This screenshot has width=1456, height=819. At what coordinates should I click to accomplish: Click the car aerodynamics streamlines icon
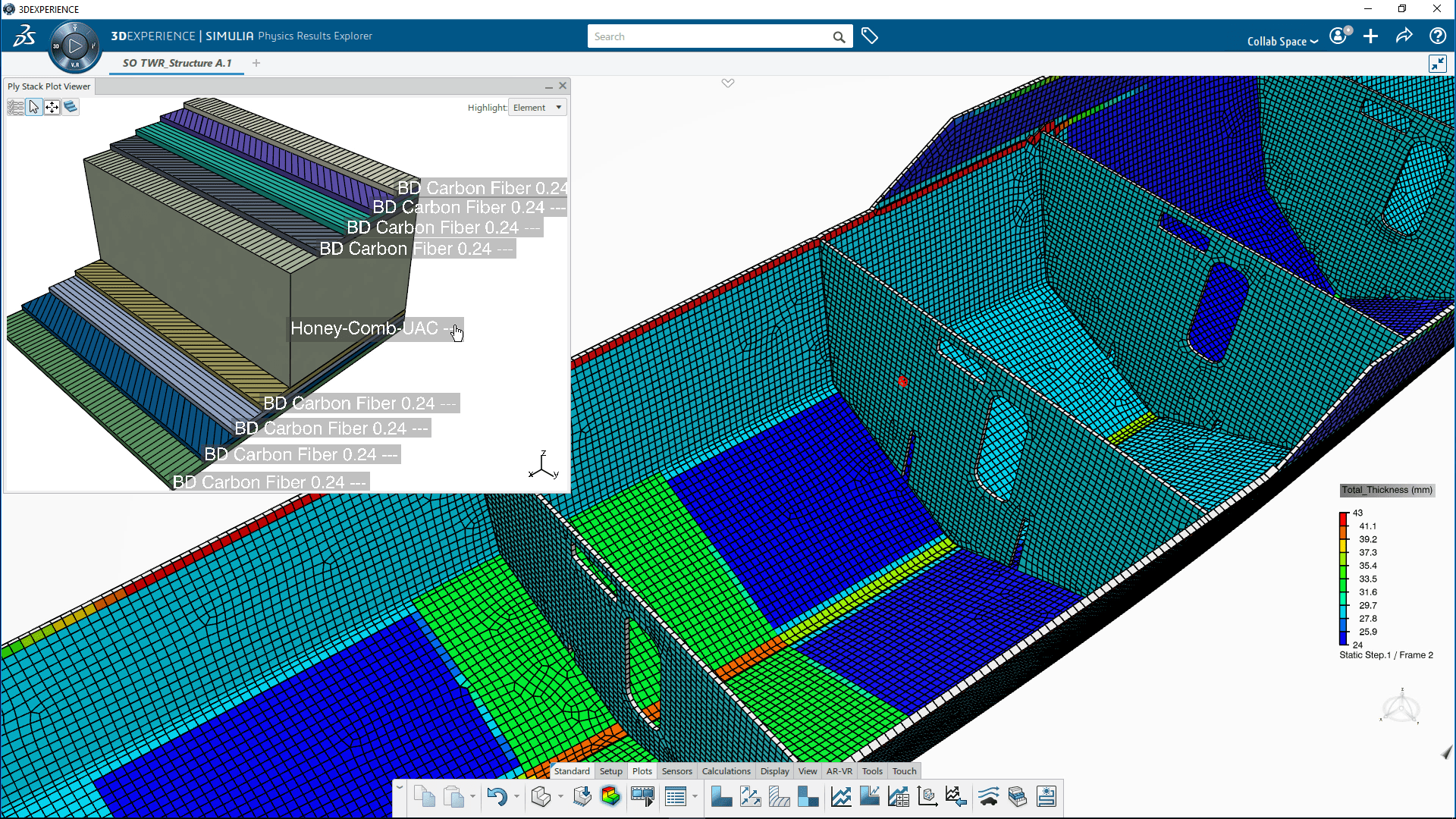tap(988, 797)
